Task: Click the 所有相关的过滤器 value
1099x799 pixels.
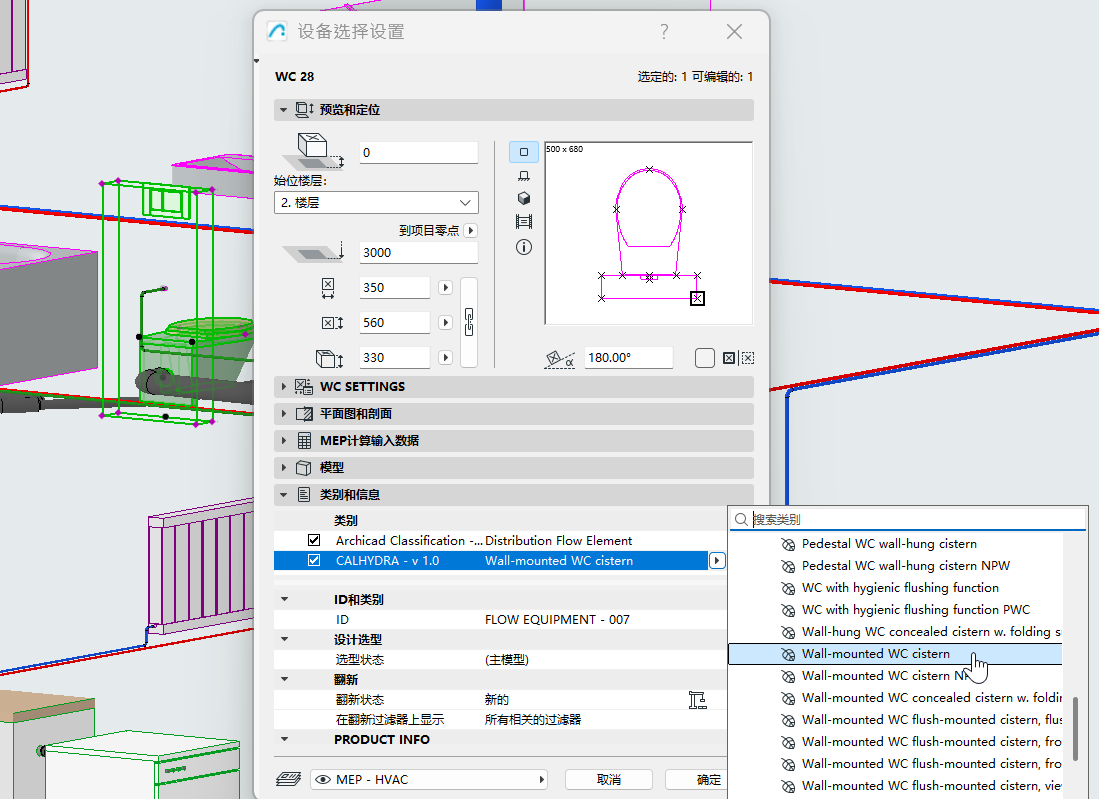Action: [533, 720]
